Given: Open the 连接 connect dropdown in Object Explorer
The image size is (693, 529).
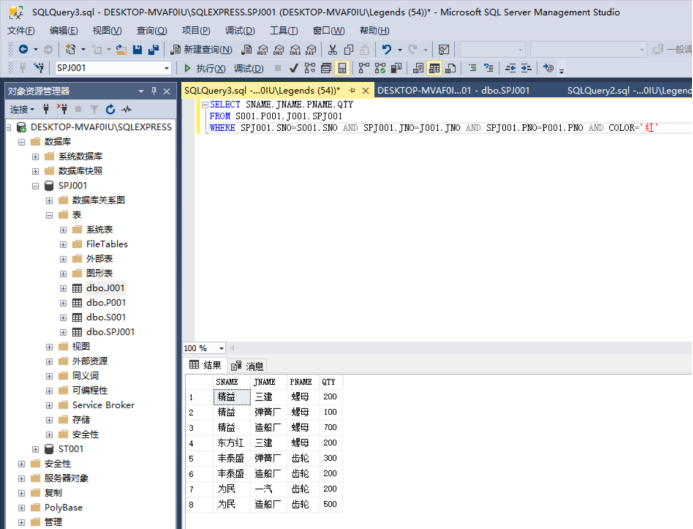Looking at the screenshot, I should pyautogui.click(x=22, y=109).
